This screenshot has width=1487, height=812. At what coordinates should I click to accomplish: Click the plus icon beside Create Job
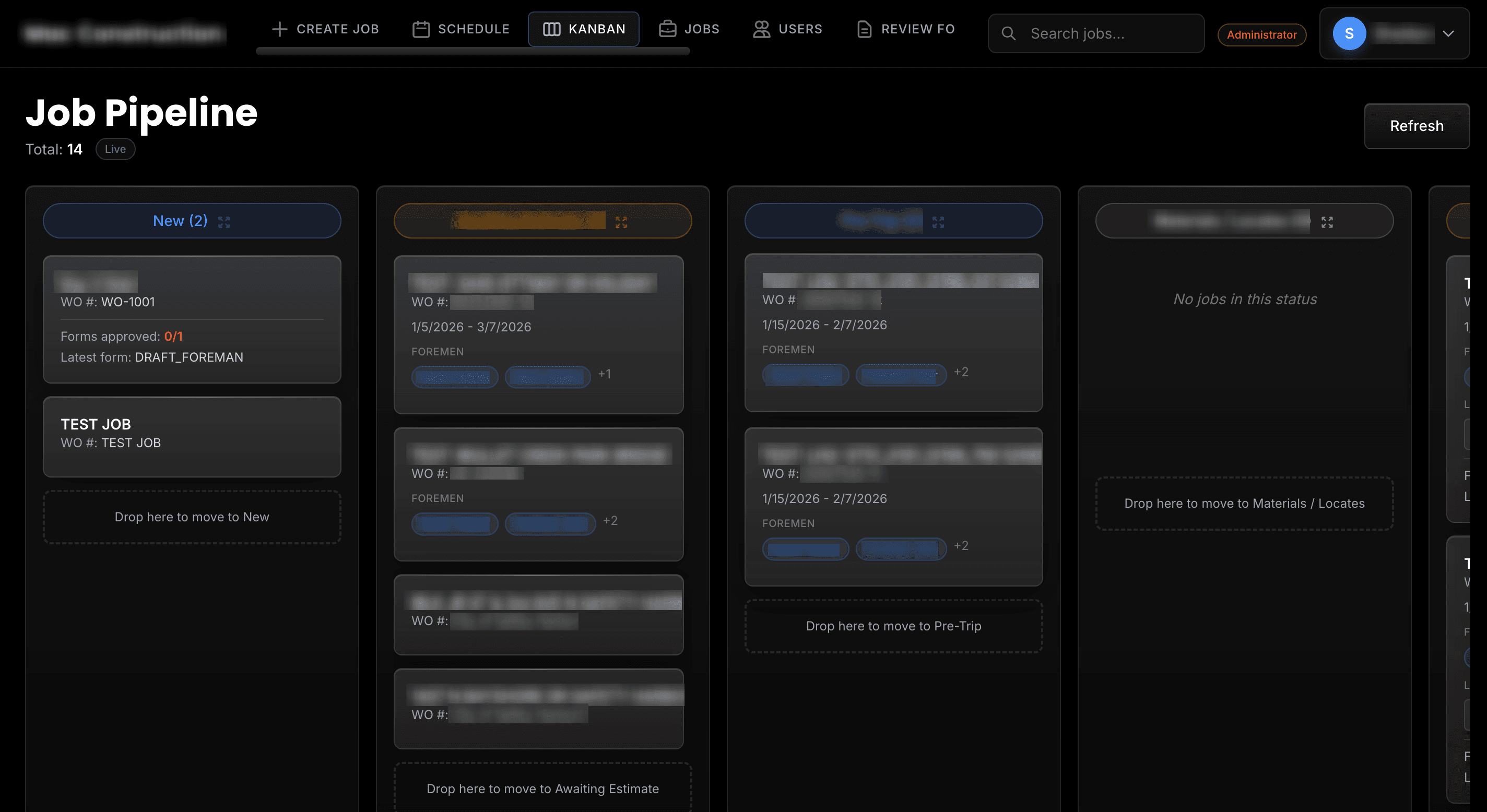(x=279, y=29)
